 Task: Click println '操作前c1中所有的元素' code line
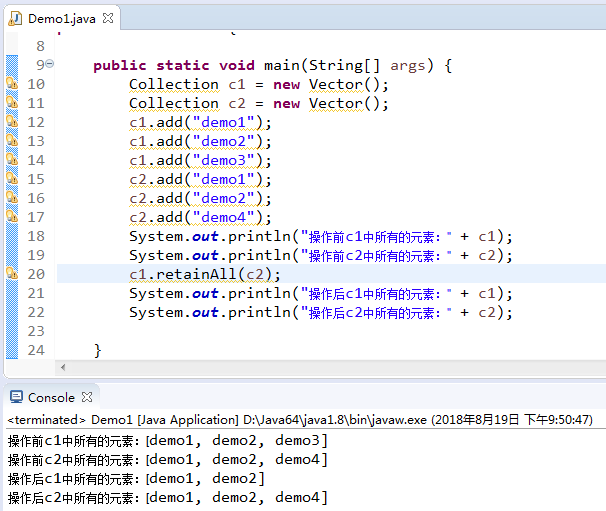(x=321, y=236)
